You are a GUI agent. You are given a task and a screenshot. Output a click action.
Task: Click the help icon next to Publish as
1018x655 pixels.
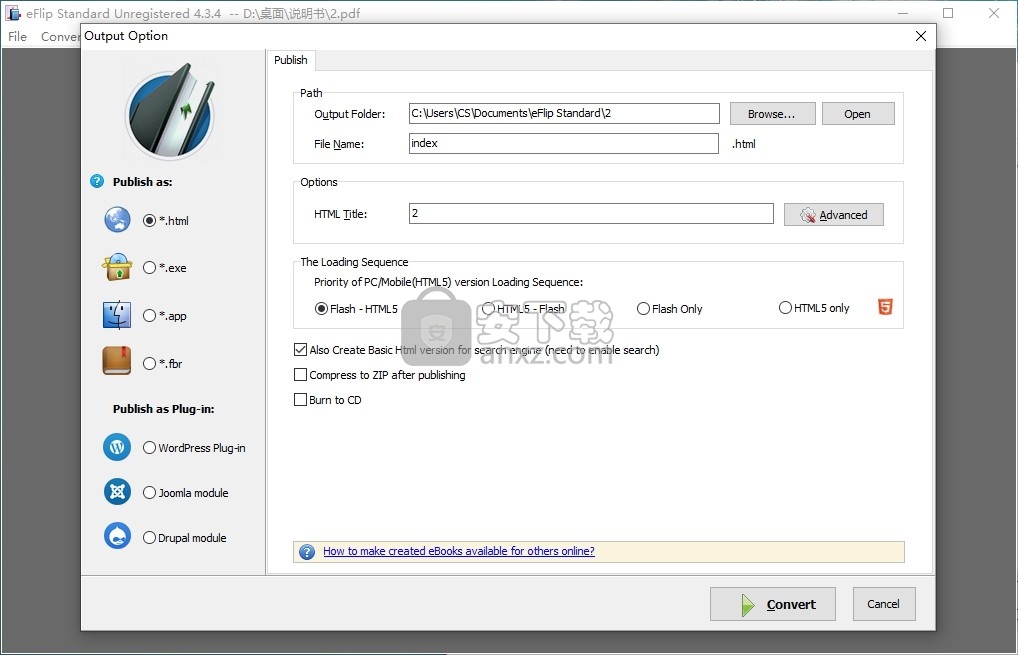97,181
